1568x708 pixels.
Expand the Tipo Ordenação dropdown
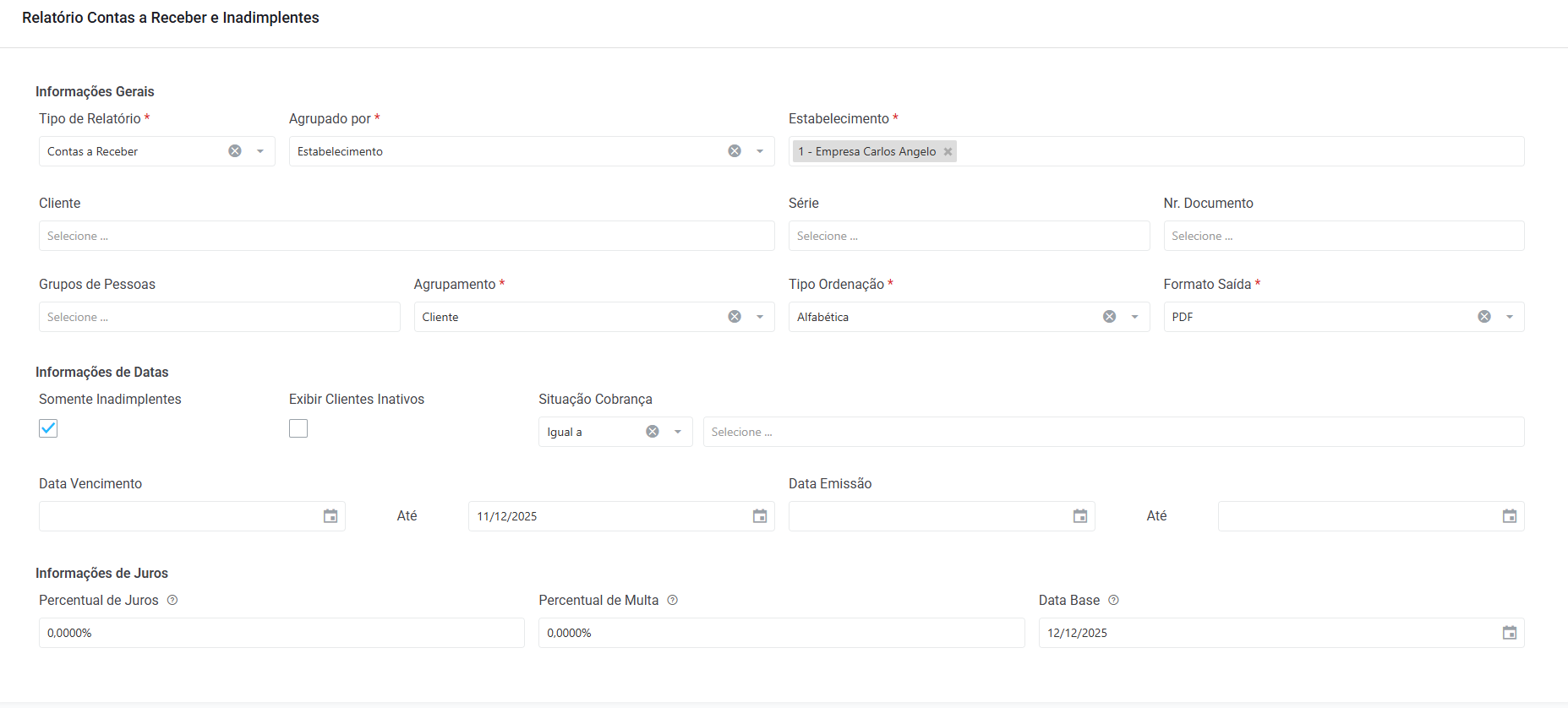tap(1134, 317)
